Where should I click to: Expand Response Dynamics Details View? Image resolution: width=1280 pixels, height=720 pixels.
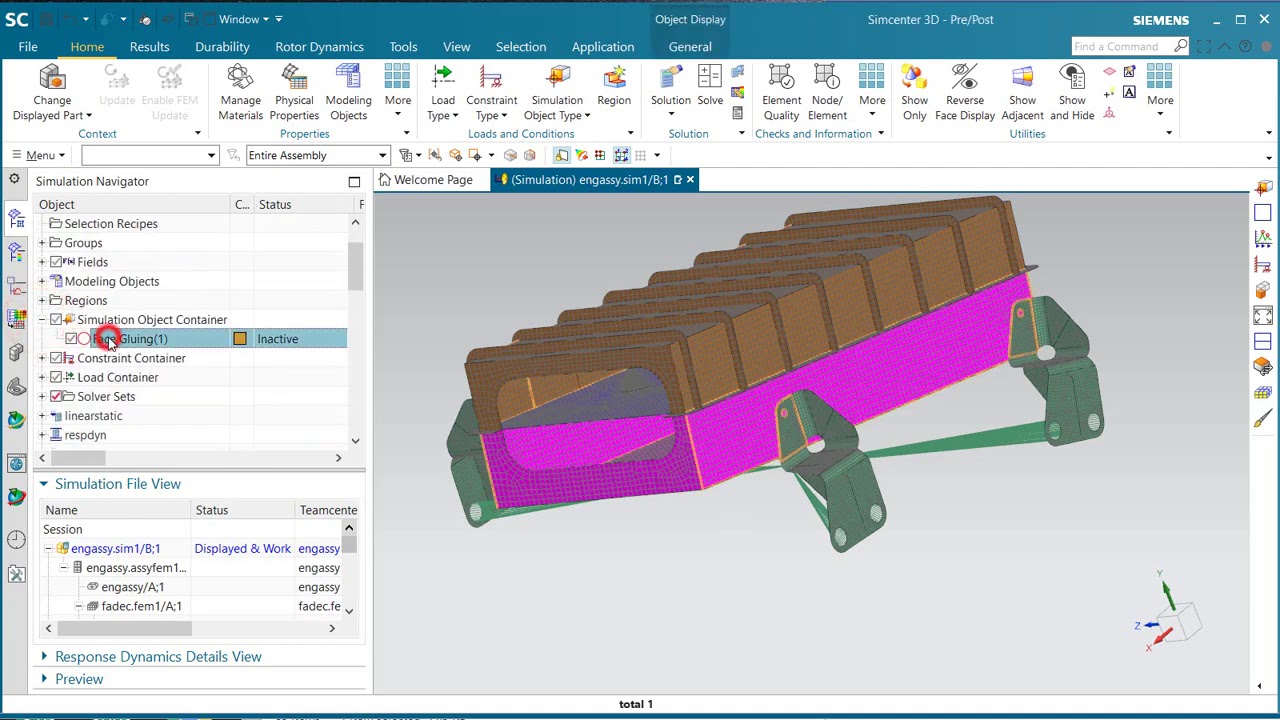click(x=43, y=657)
